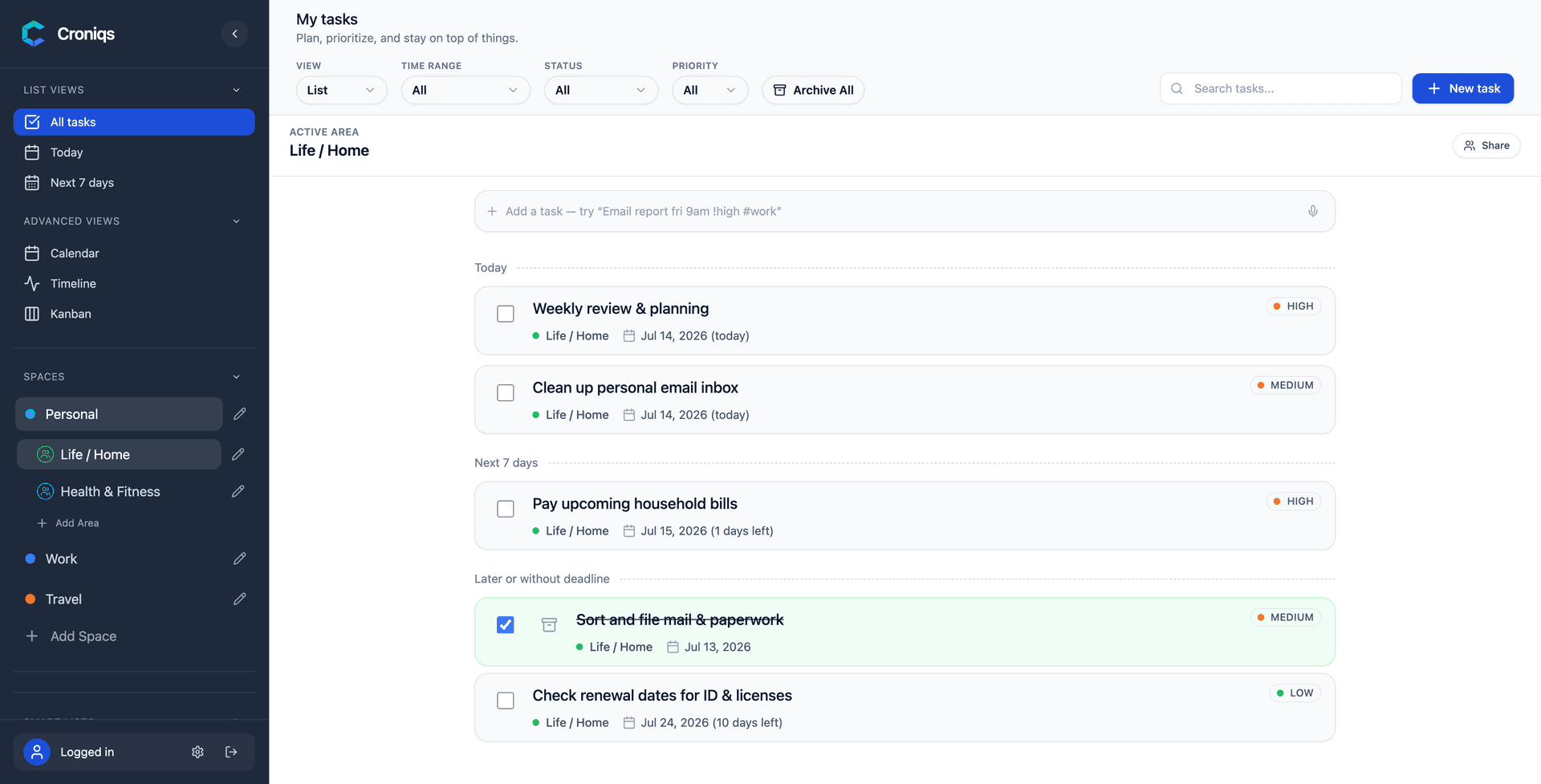Click the Life / Home area group icon in the sidebar

[x=46, y=454]
